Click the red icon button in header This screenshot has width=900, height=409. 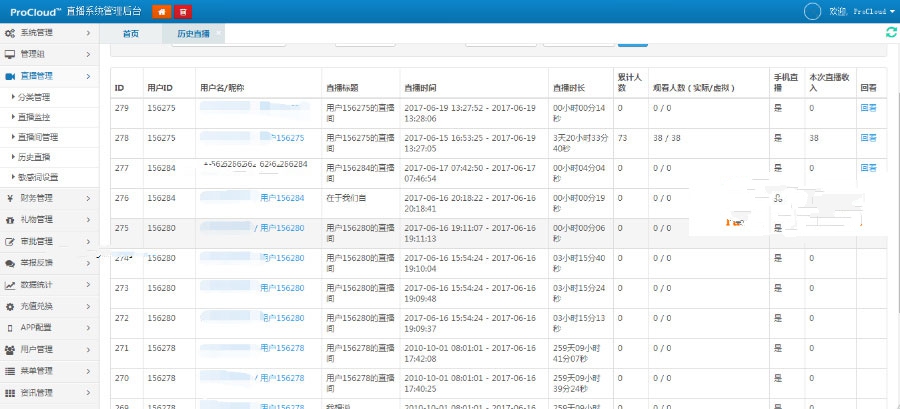[x=181, y=11]
